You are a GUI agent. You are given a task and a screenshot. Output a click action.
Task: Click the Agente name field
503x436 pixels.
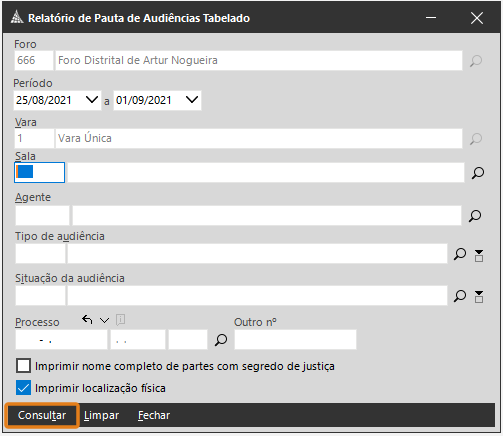pos(267,215)
